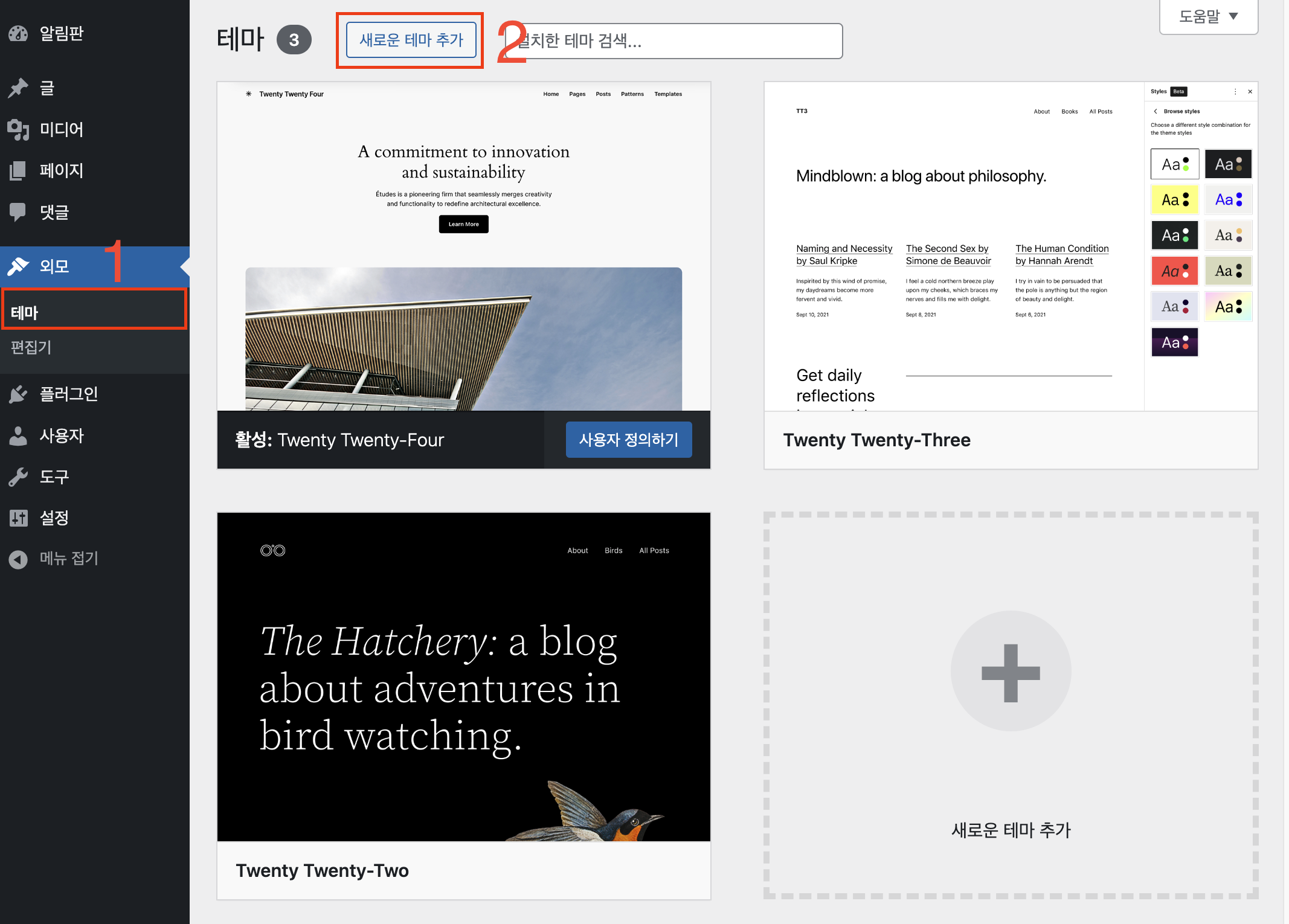This screenshot has width=1289, height=924.
Task: Click the pushpin icon for 글
Action: pos(18,88)
